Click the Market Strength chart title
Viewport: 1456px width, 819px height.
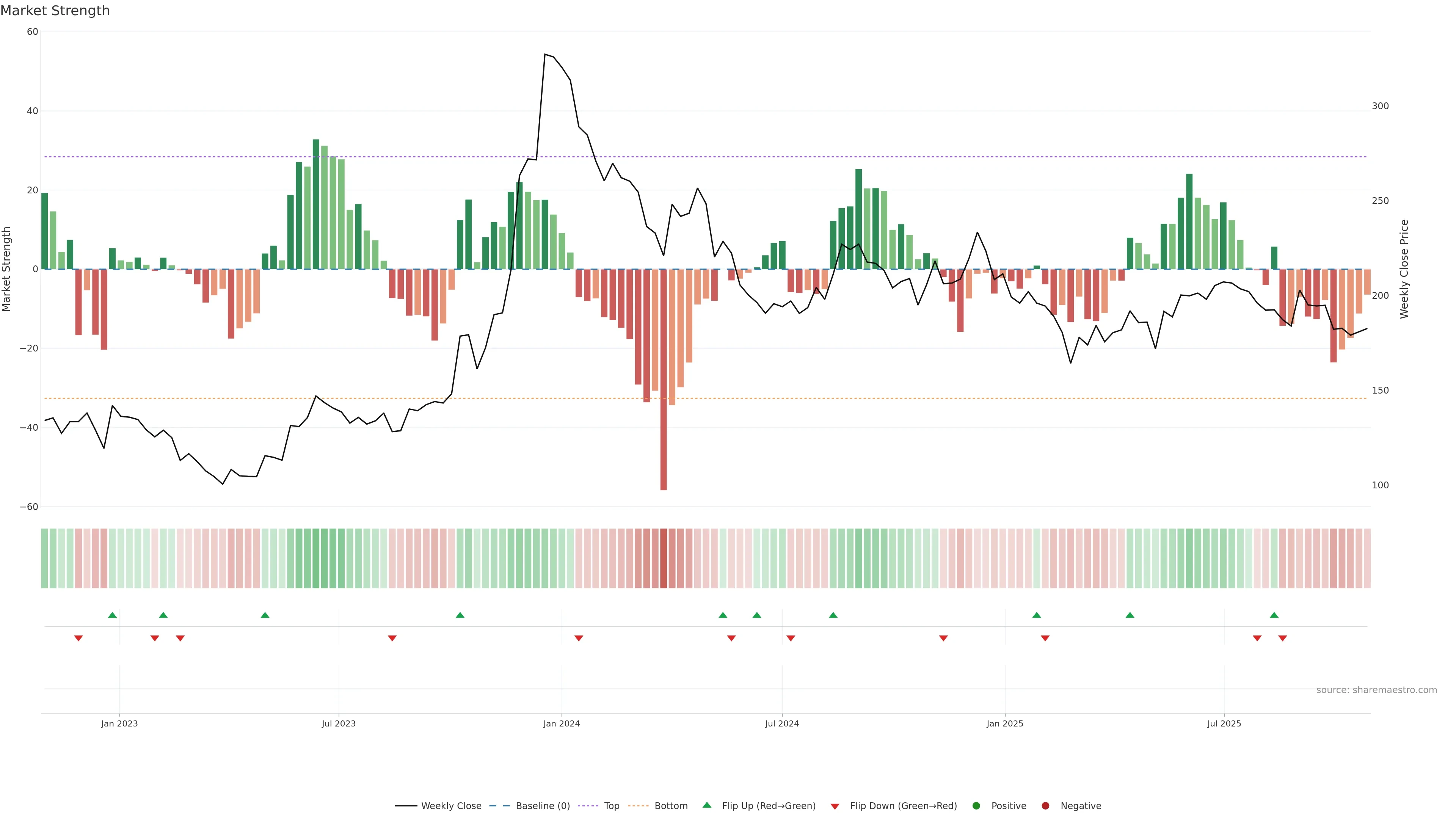tap(55, 11)
